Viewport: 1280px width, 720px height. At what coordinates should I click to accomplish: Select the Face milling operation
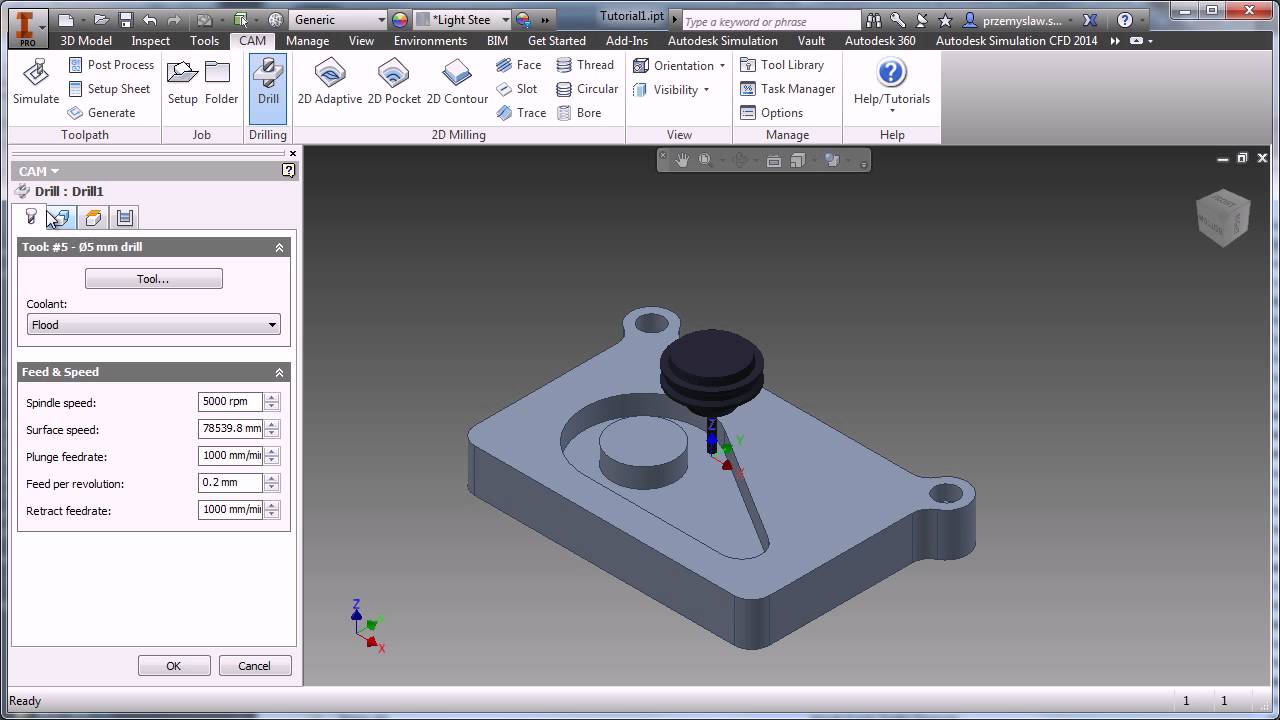[x=519, y=64]
